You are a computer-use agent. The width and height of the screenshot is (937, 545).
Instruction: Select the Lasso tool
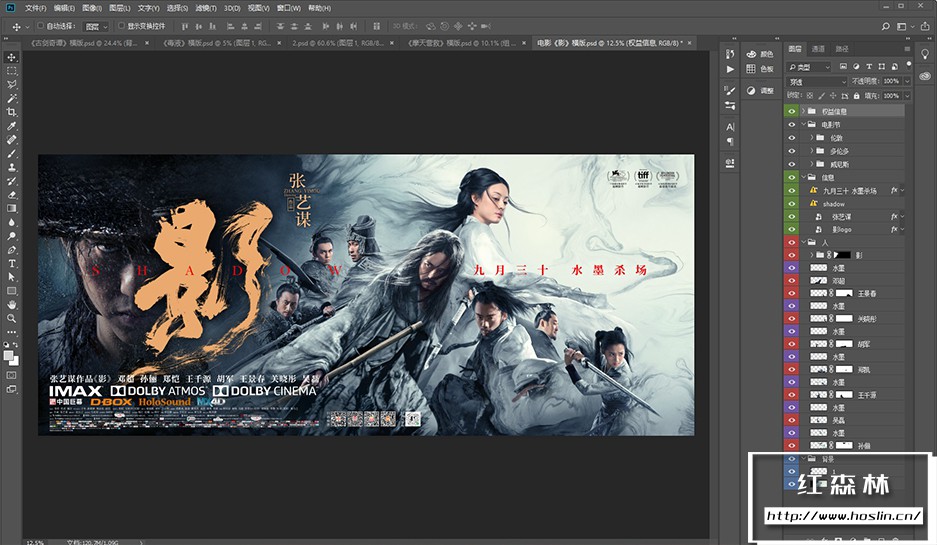click(11, 85)
